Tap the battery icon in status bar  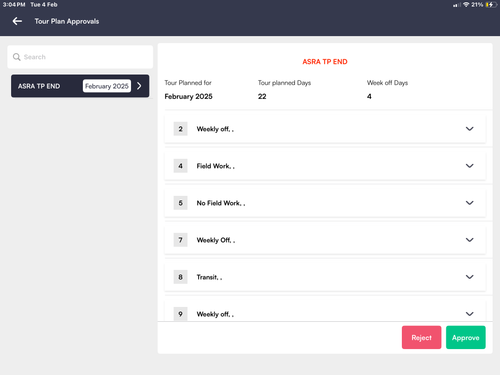[x=491, y=5]
